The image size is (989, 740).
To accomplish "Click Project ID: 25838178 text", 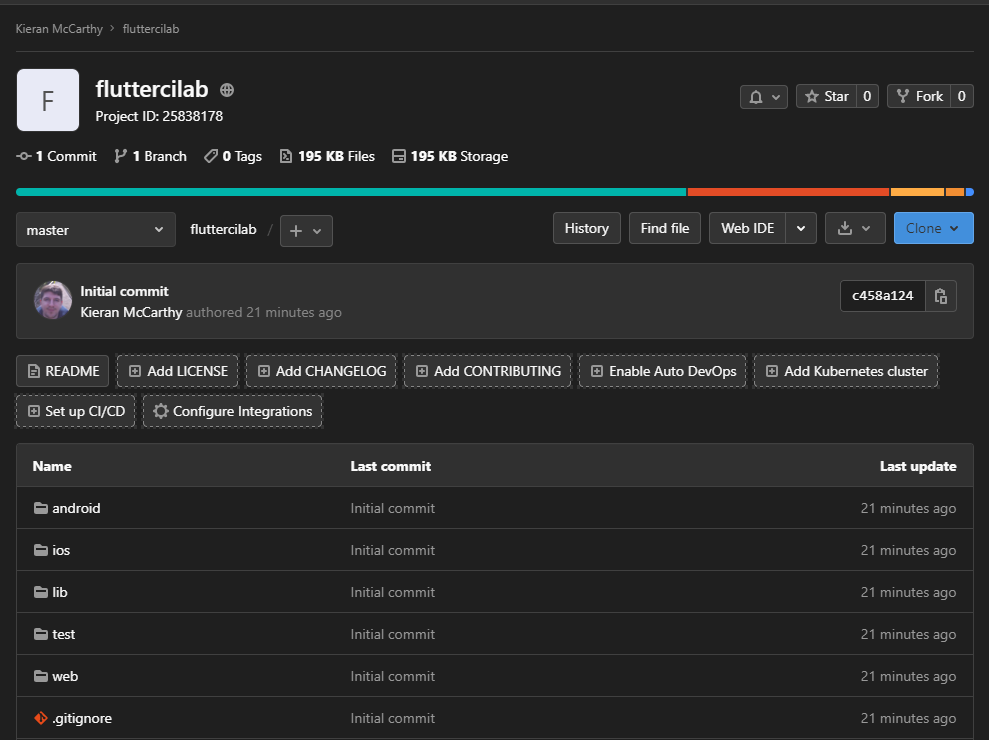I will (159, 116).
